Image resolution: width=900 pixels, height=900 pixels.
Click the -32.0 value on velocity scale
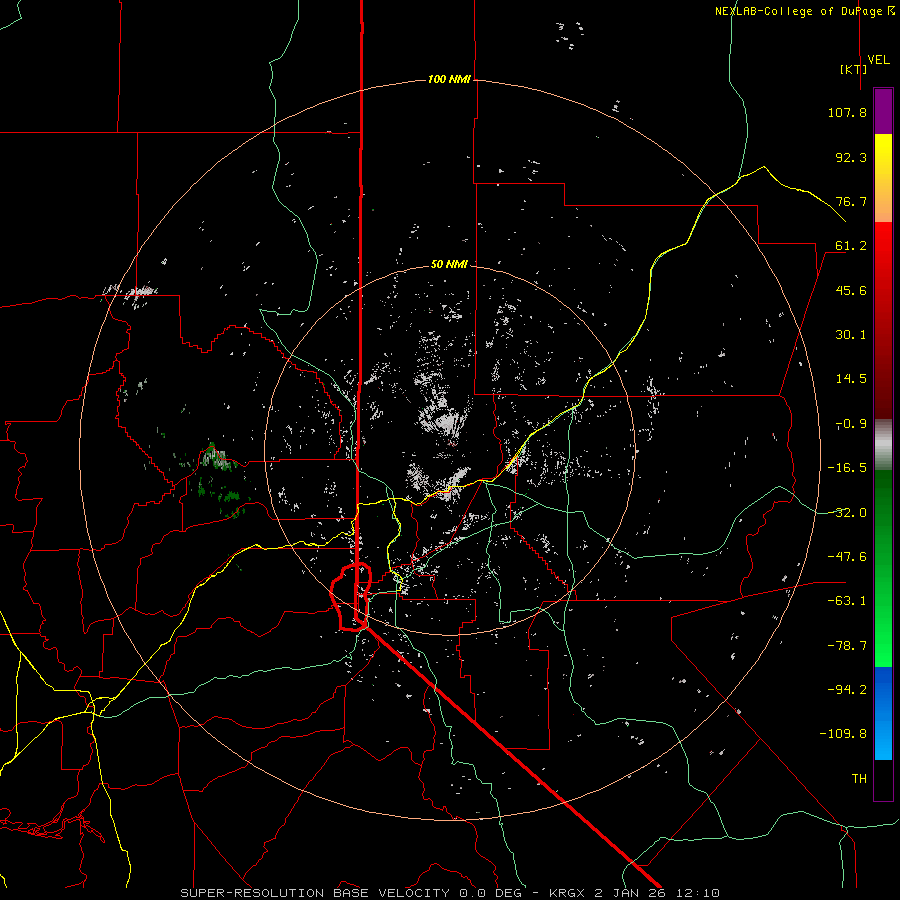847,513
